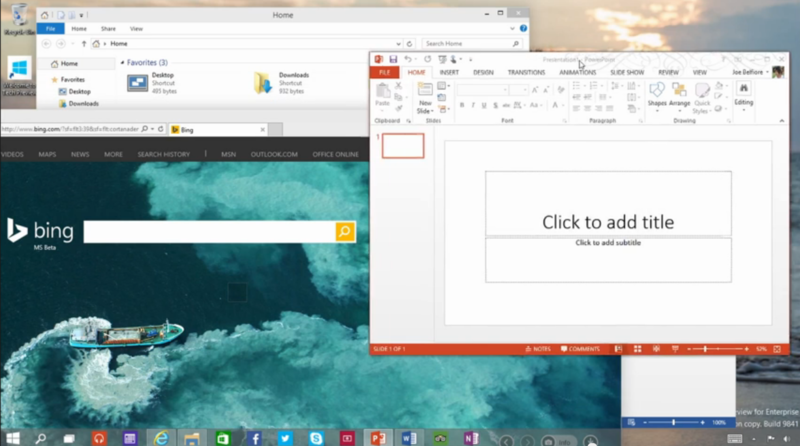The image size is (800, 446).
Task: Open File Explorer address history dropdown
Action: (398, 44)
